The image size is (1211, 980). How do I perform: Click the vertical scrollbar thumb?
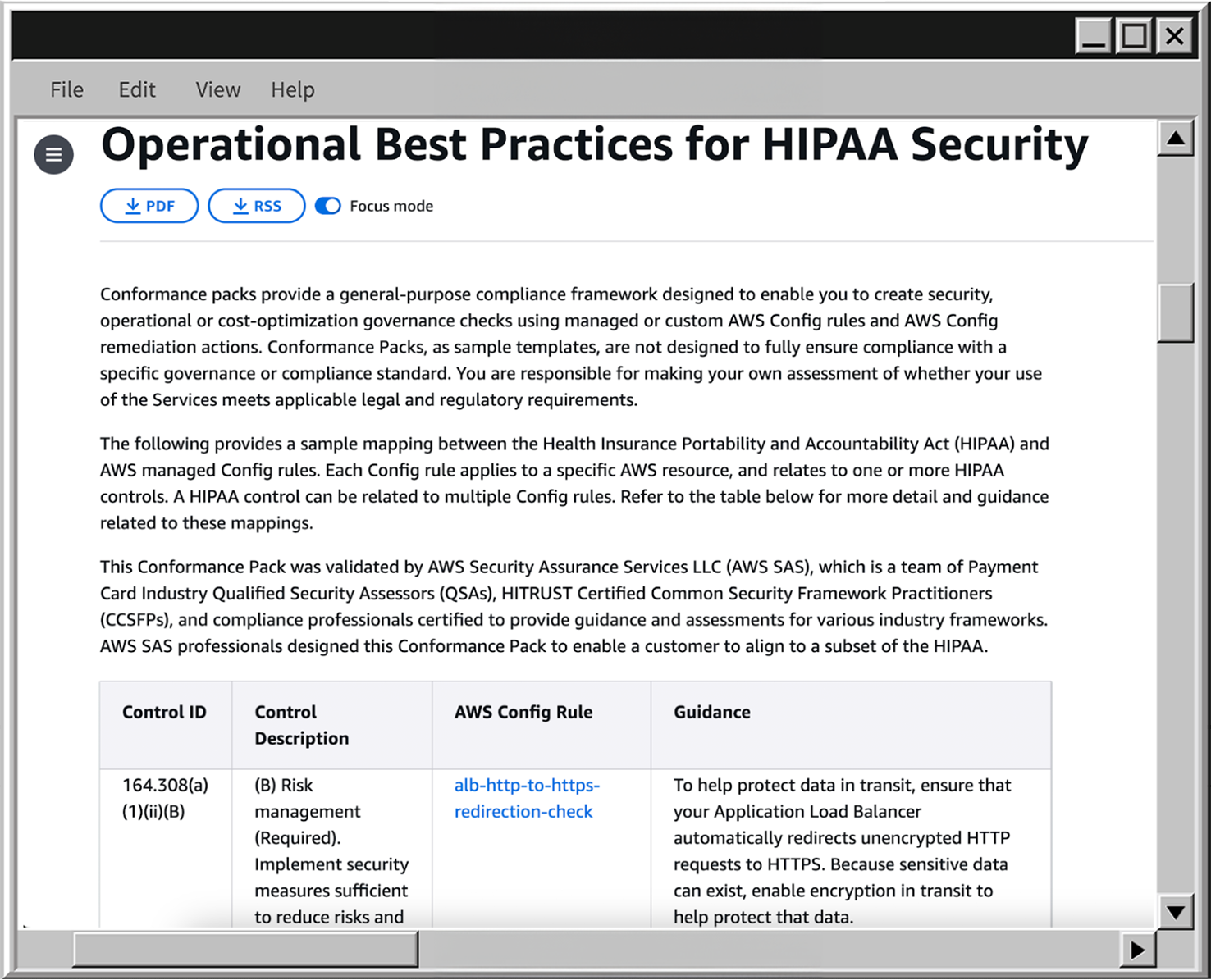point(1176,312)
